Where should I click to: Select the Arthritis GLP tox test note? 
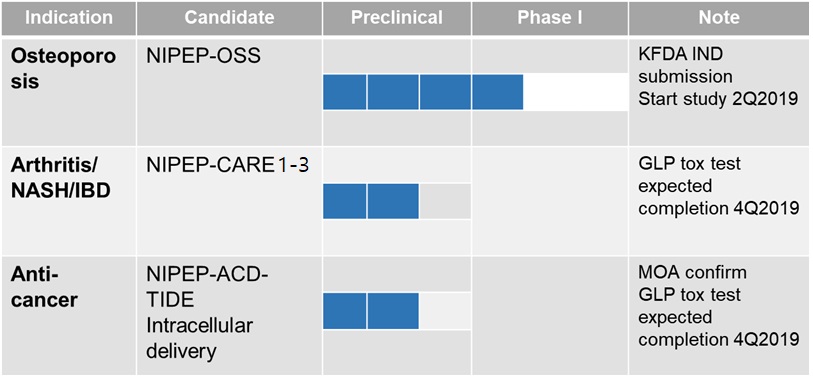pos(718,186)
